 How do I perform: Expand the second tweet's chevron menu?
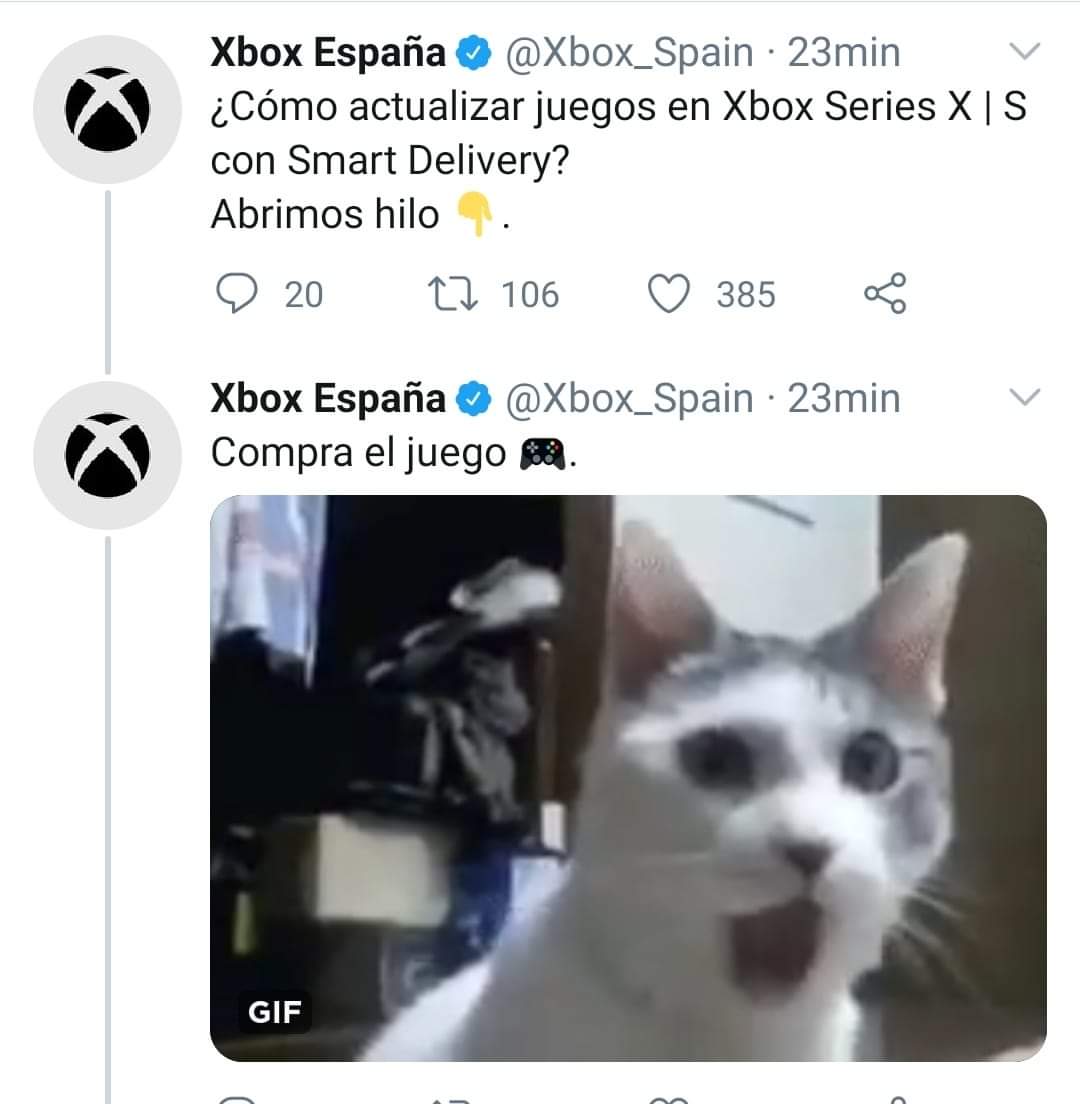(x=1024, y=397)
